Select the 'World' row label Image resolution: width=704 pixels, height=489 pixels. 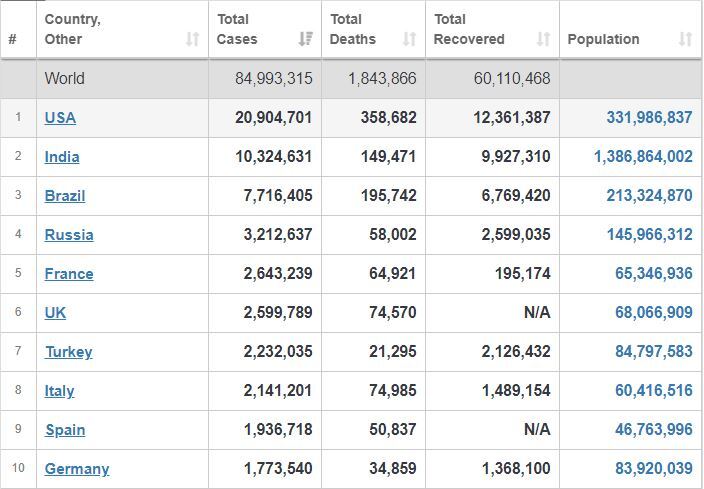(x=64, y=79)
